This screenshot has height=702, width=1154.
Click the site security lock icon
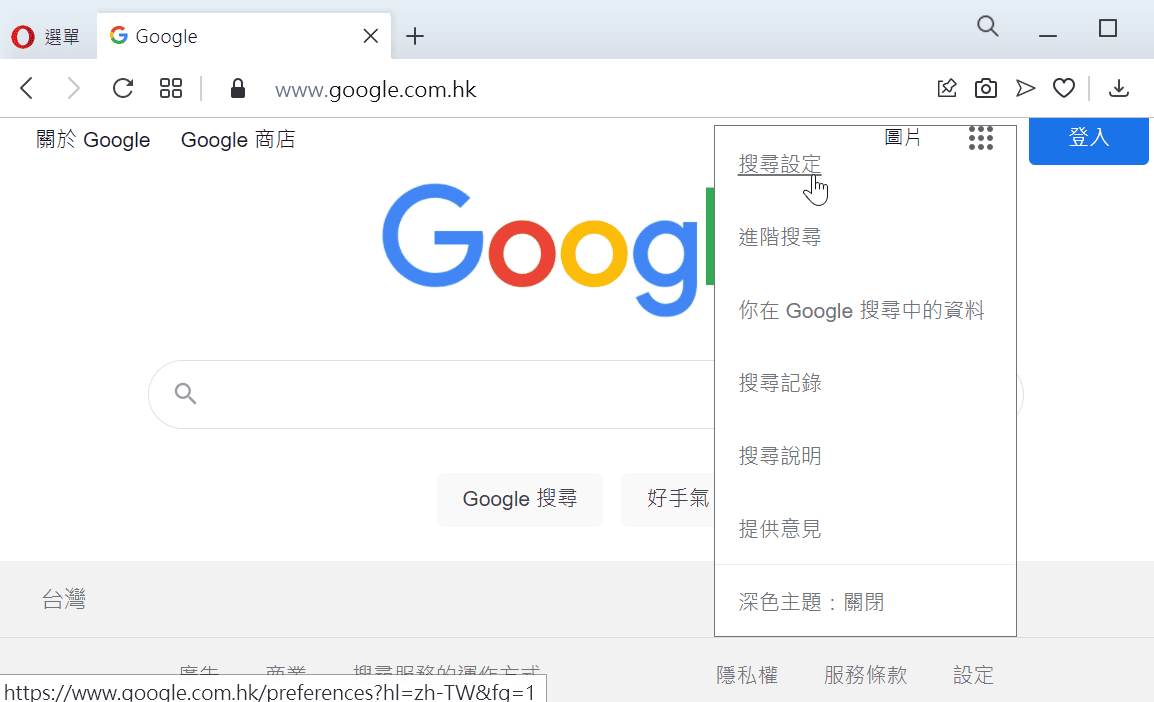(x=238, y=89)
